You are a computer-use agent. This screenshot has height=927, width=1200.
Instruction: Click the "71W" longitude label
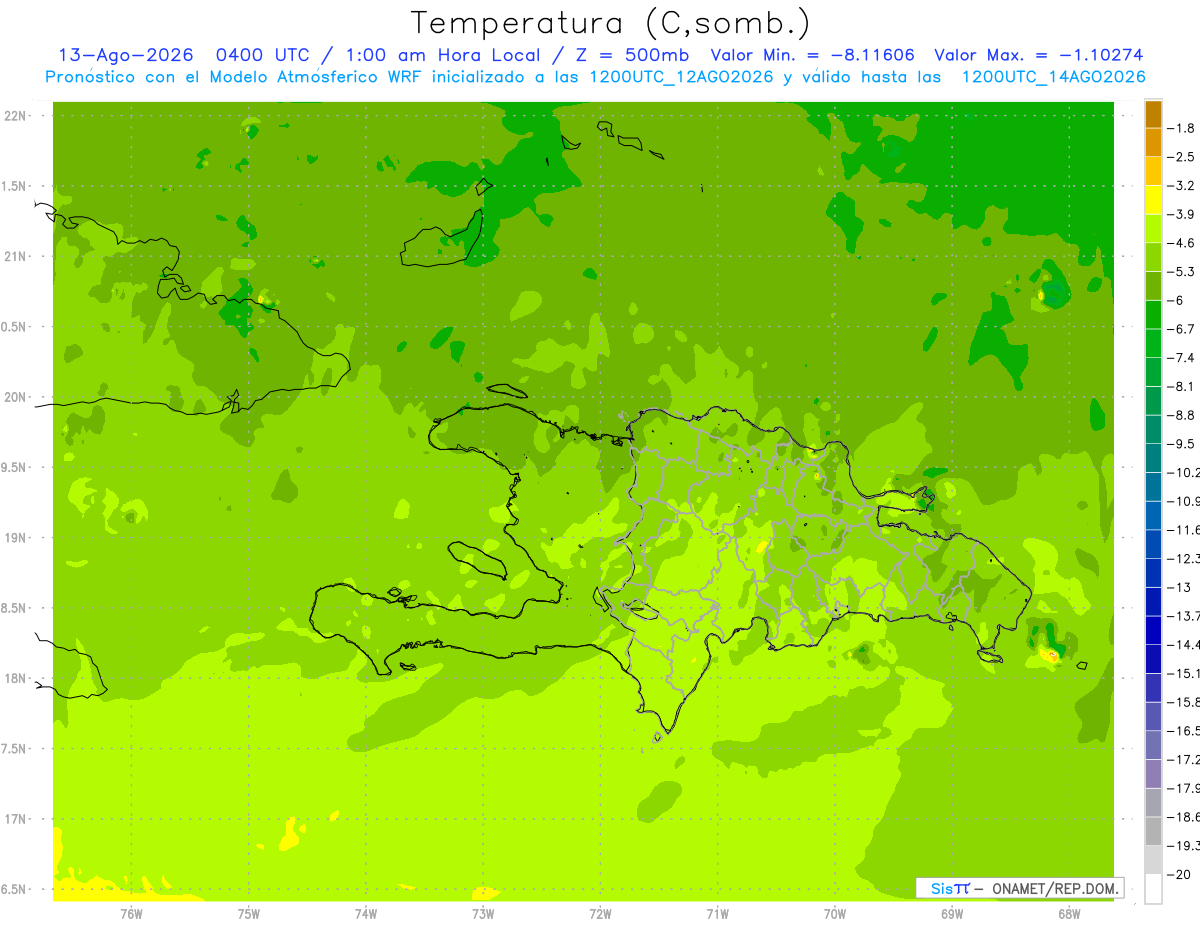pos(717,914)
